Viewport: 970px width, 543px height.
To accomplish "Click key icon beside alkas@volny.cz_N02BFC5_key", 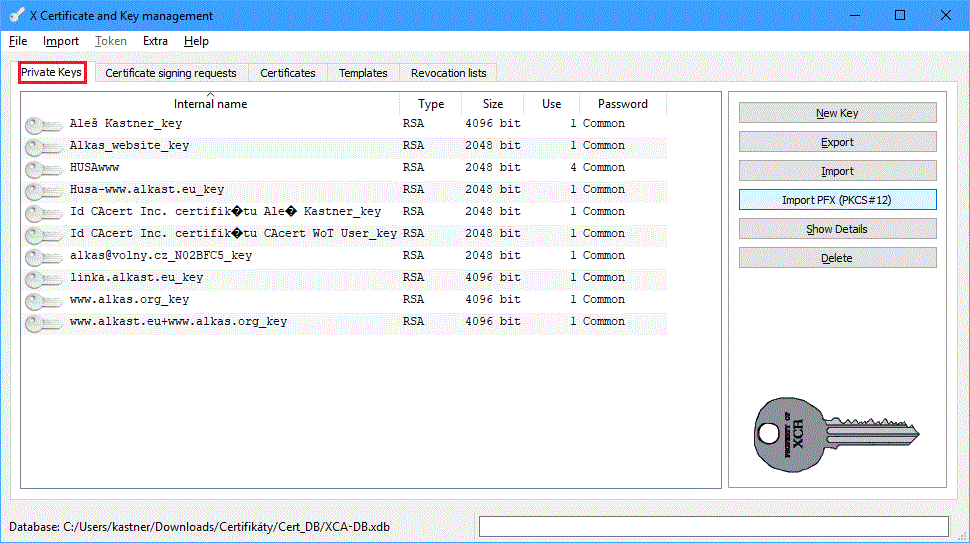I will pyautogui.click(x=43, y=257).
